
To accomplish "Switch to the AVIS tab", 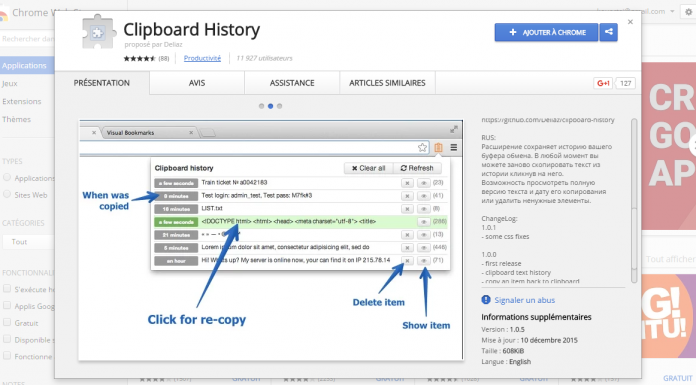I will [197, 83].
